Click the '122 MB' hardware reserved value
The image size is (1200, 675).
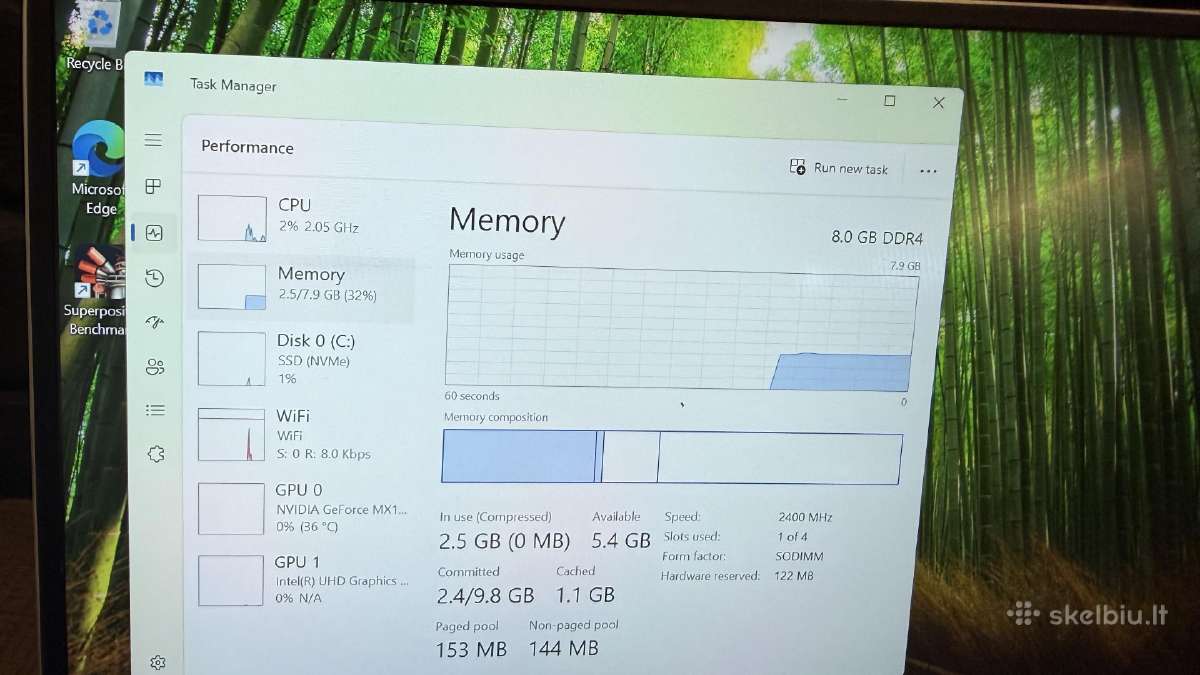pyautogui.click(x=794, y=576)
